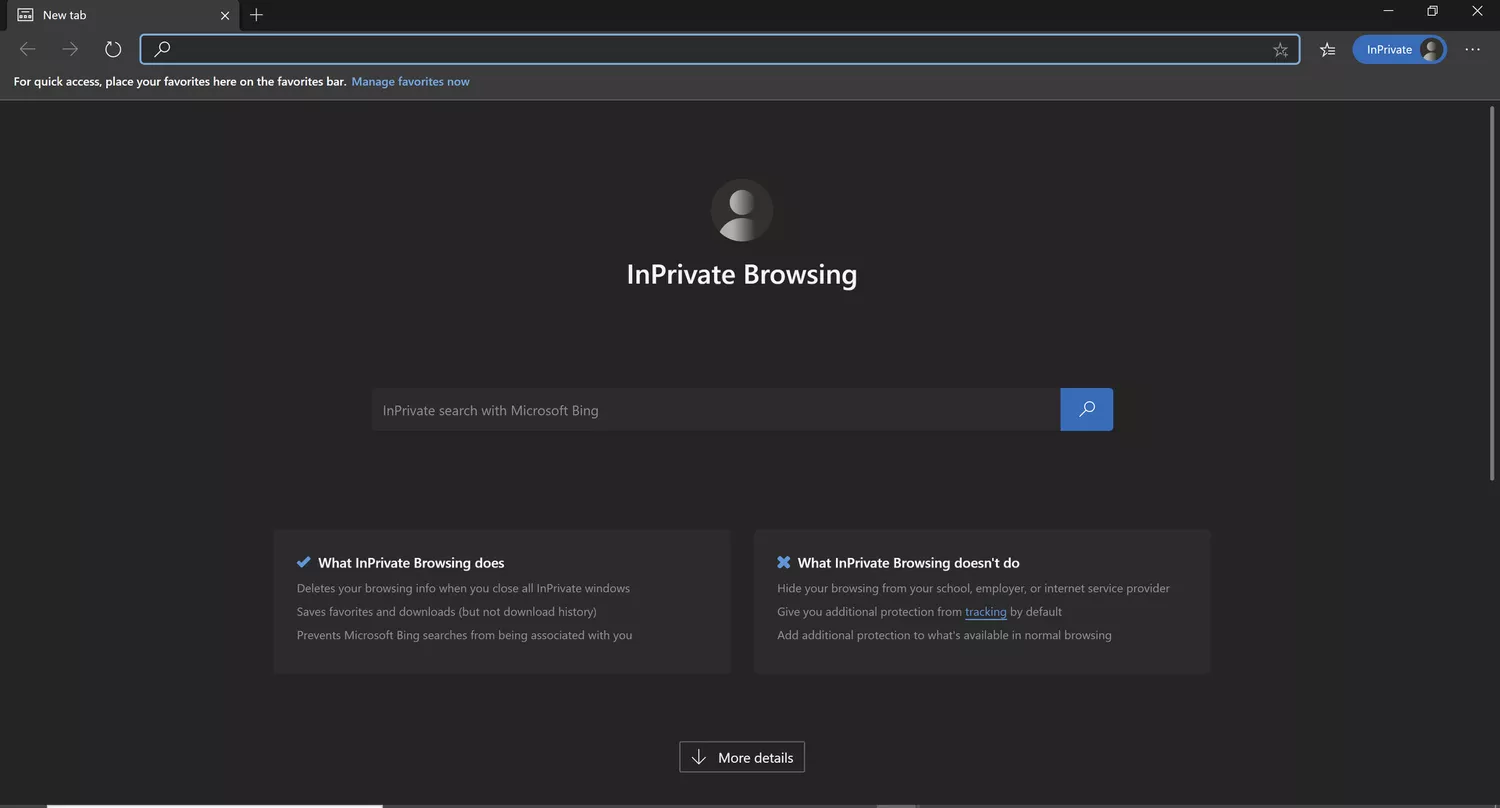
Task: Click the More details button
Action: [742, 757]
